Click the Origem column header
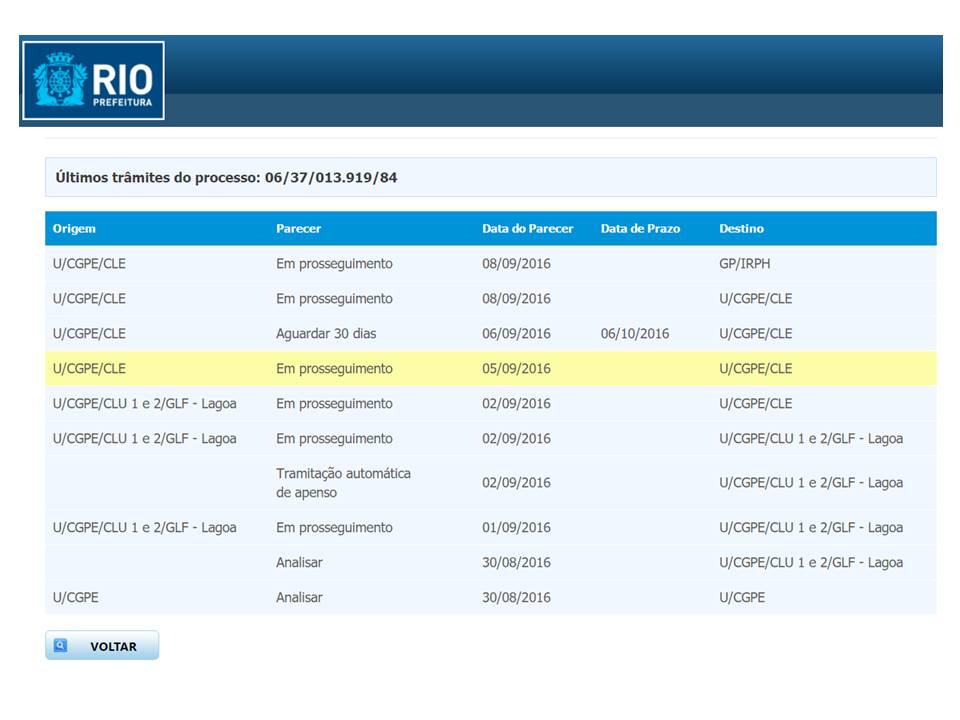This screenshot has height=720, width=960. pyautogui.click(x=74, y=228)
